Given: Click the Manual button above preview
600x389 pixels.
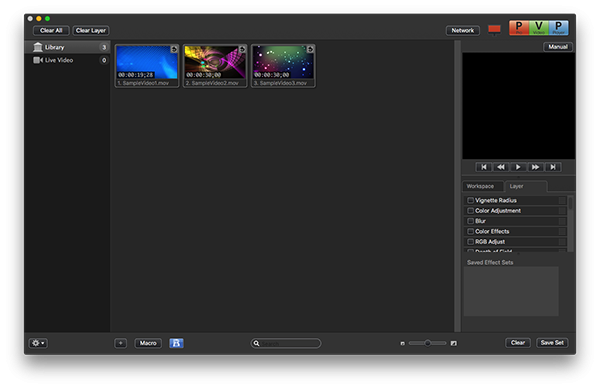Looking at the screenshot, I should (558, 47).
